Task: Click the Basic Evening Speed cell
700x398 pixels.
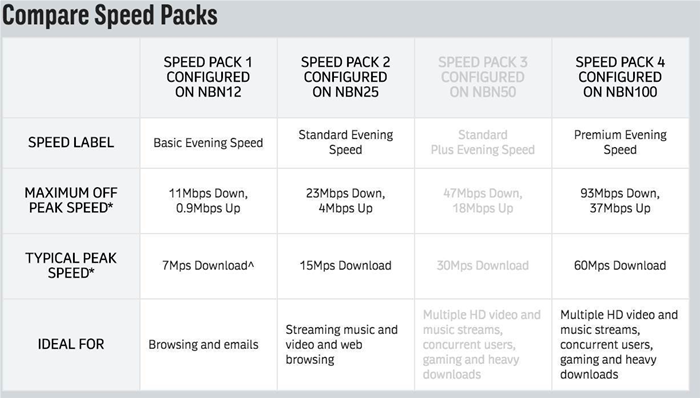Action: coord(208,143)
